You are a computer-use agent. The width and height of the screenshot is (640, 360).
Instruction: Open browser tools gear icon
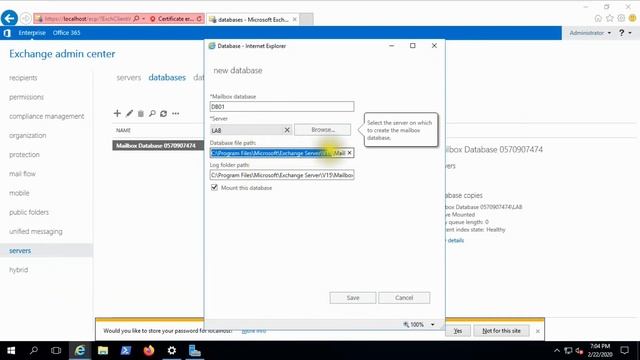pos(621,18)
